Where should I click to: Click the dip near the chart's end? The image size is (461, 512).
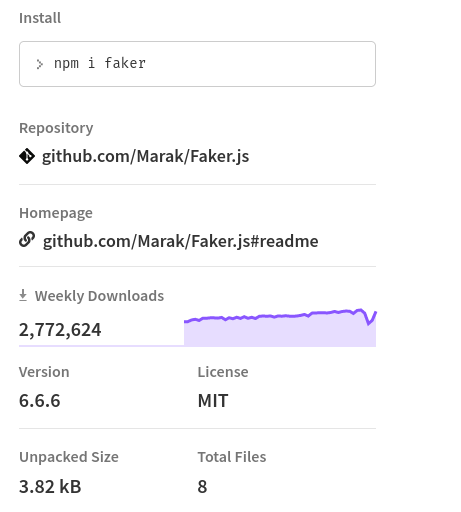[x=369, y=323]
